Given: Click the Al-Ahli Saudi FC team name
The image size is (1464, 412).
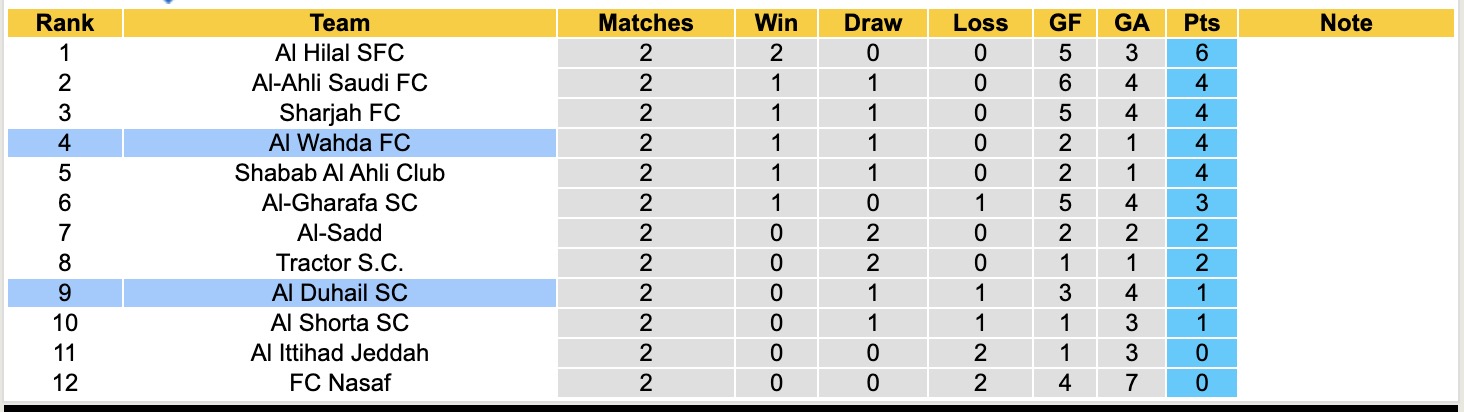Looking at the screenshot, I should pos(340,83).
